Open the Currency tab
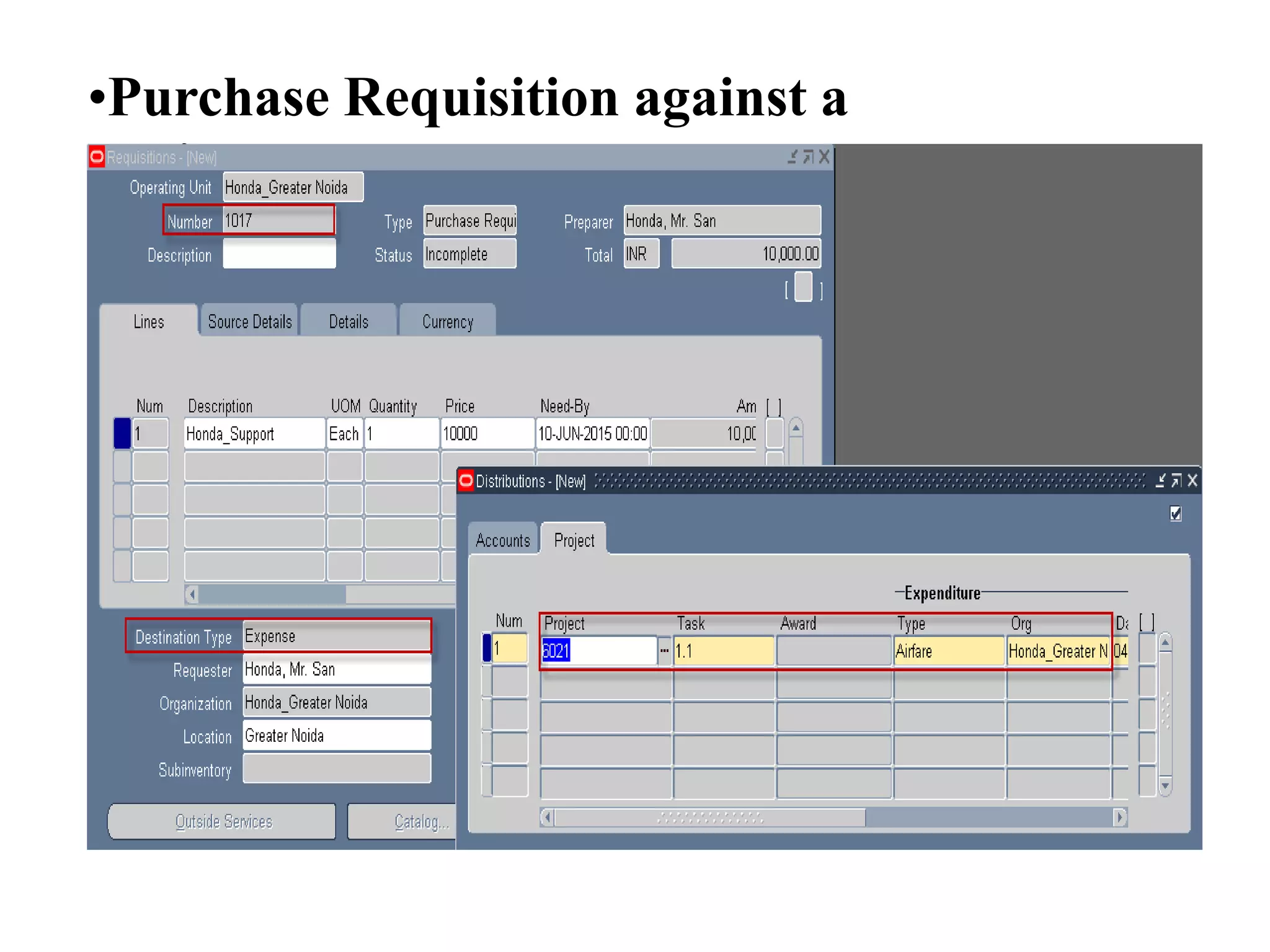Image resolution: width=1270 pixels, height=952 pixels. point(448,322)
